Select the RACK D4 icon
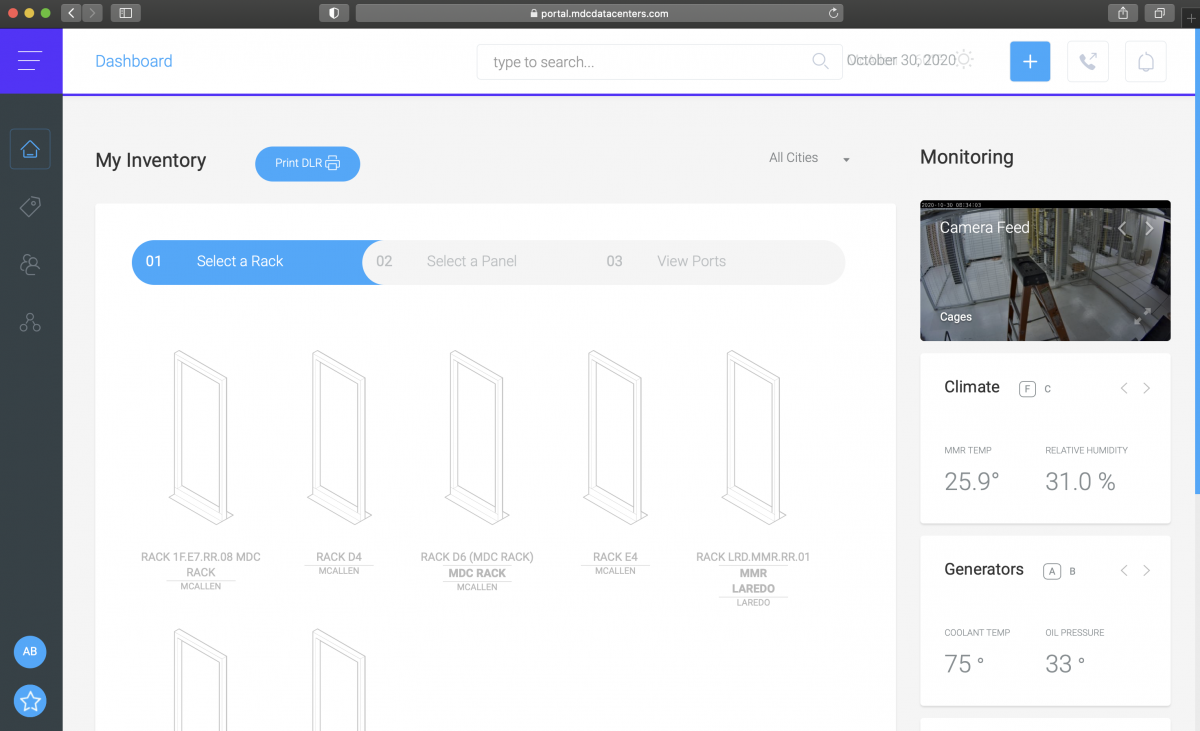The height and width of the screenshot is (731, 1200). (339, 437)
